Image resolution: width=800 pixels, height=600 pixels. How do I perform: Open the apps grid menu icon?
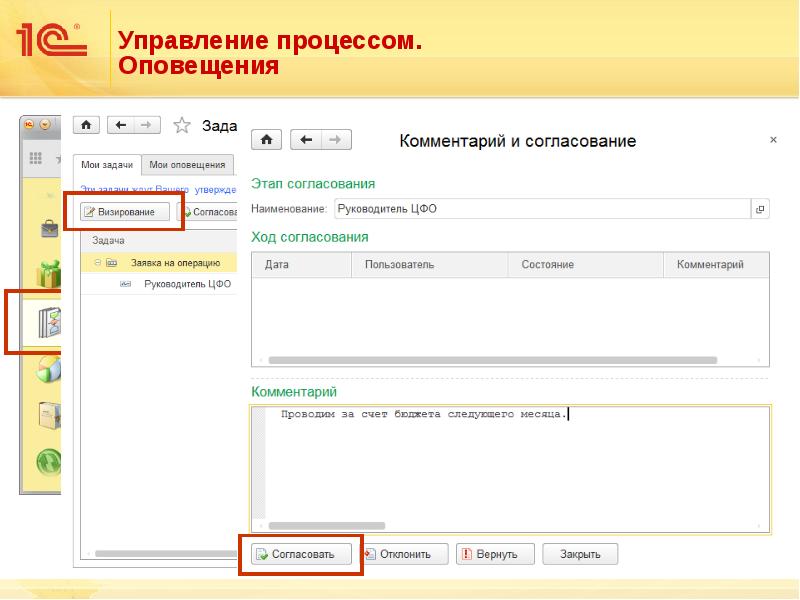[36, 158]
